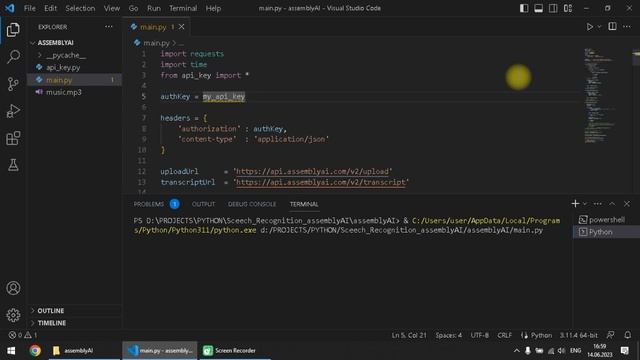640x360 pixels.
Task: Open the upload URL link in code
Action: click(x=312, y=171)
